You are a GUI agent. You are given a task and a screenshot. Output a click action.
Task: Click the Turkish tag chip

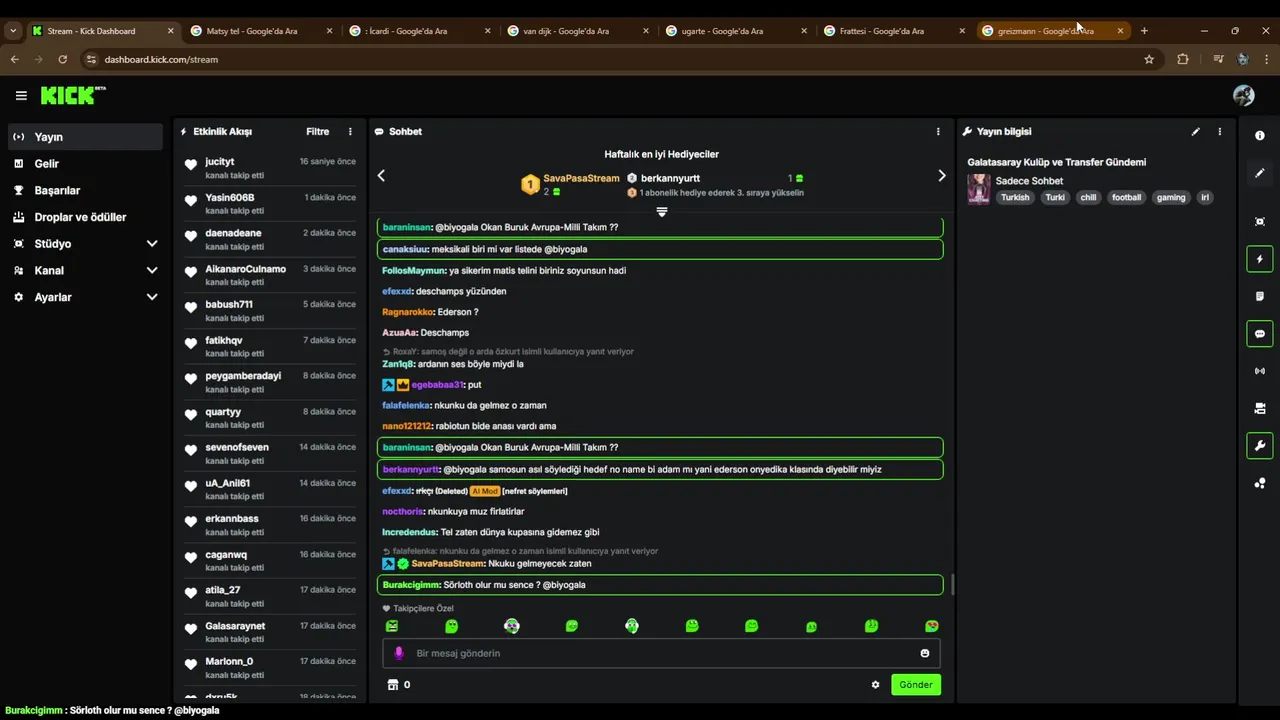click(x=1015, y=197)
